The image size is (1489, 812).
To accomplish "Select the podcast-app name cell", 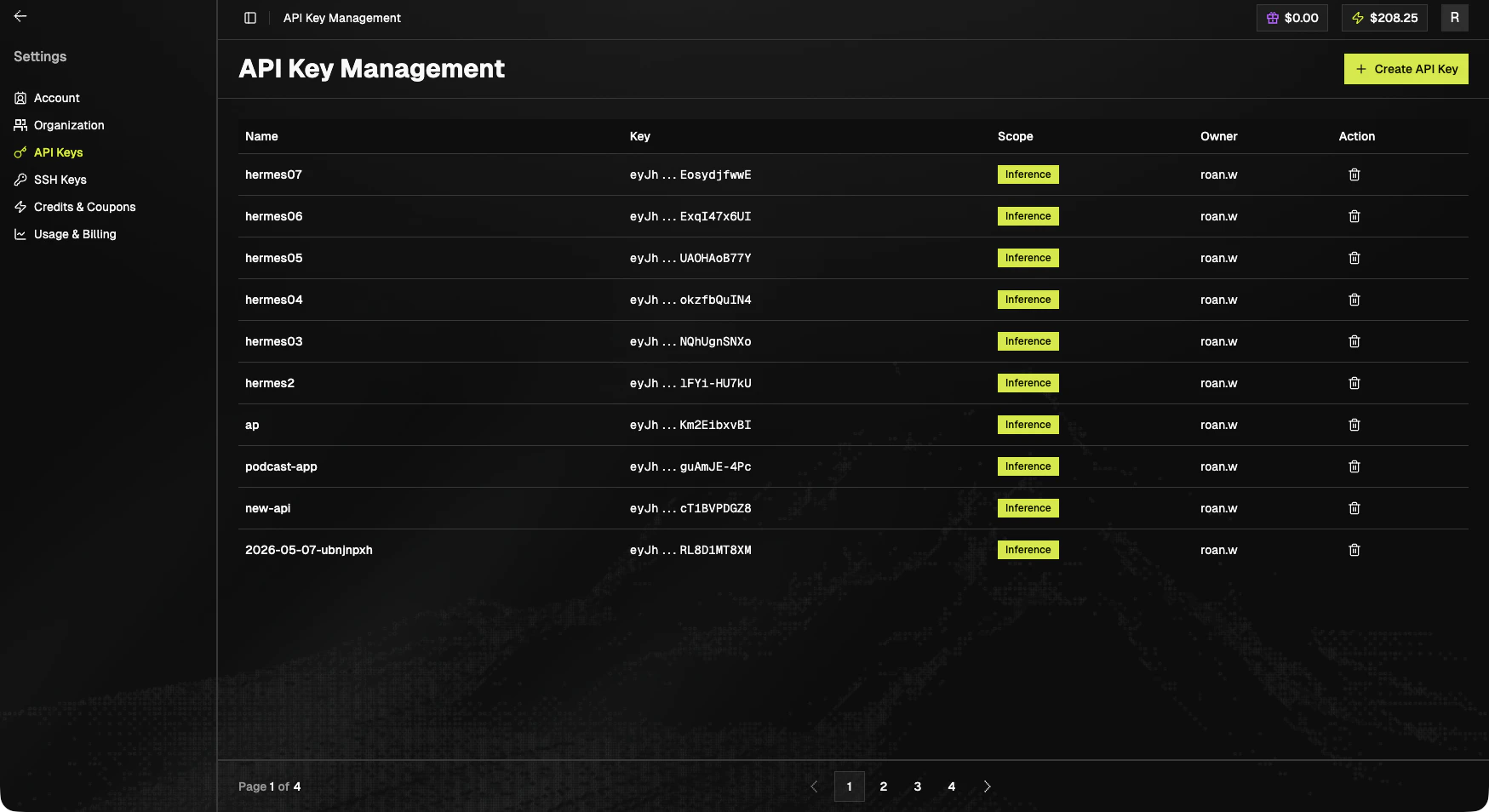I will click(281, 466).
